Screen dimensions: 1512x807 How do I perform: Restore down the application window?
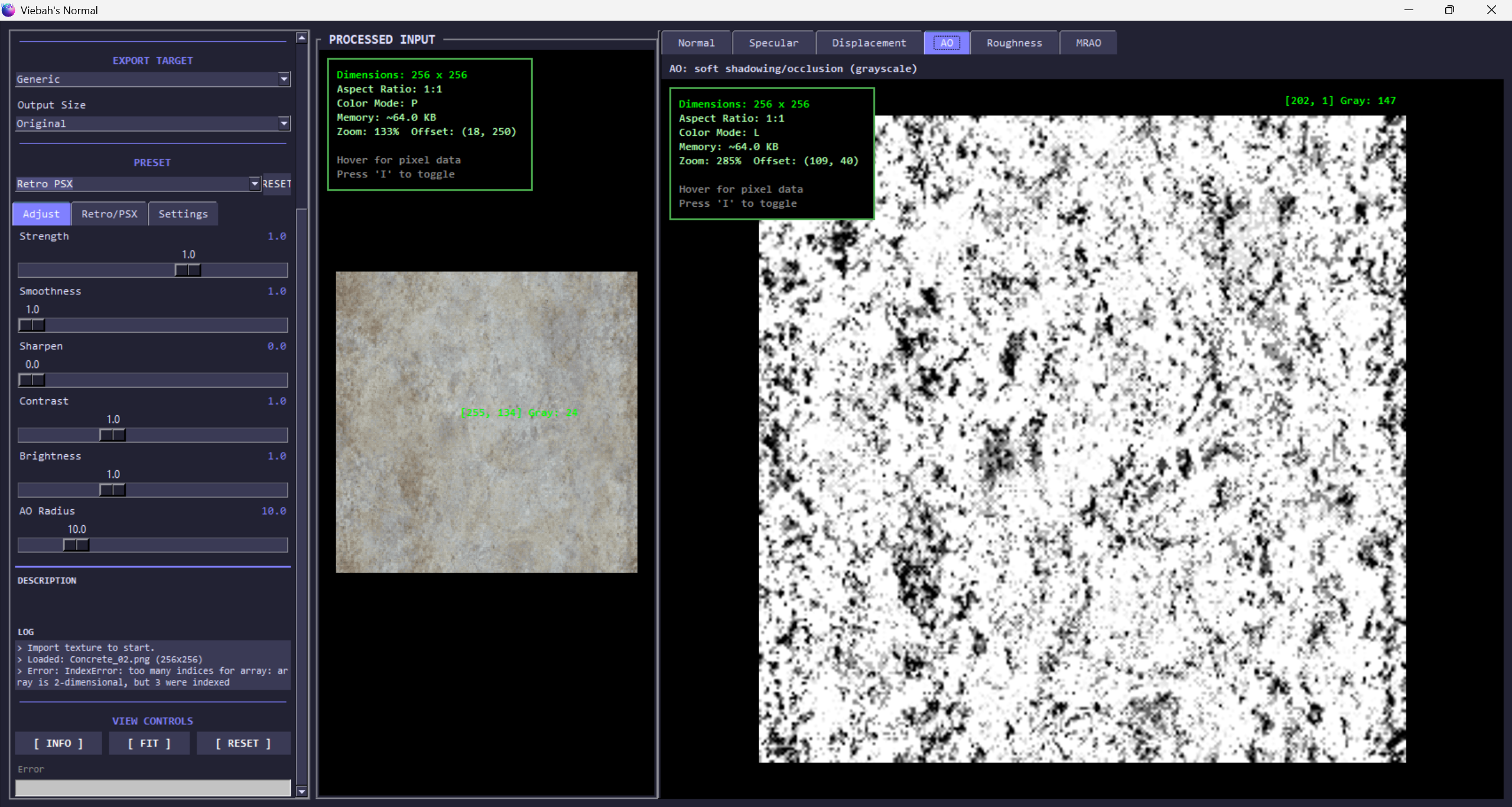pos(1449,10)
